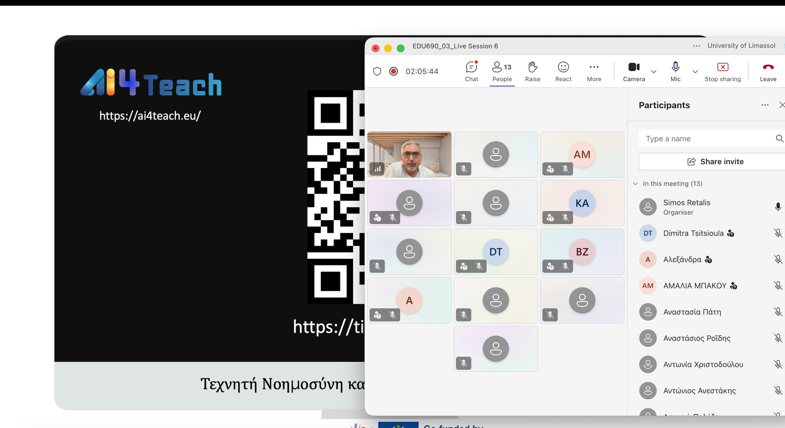Leave the meeting

pyautogui.click(x=768, y=72)
